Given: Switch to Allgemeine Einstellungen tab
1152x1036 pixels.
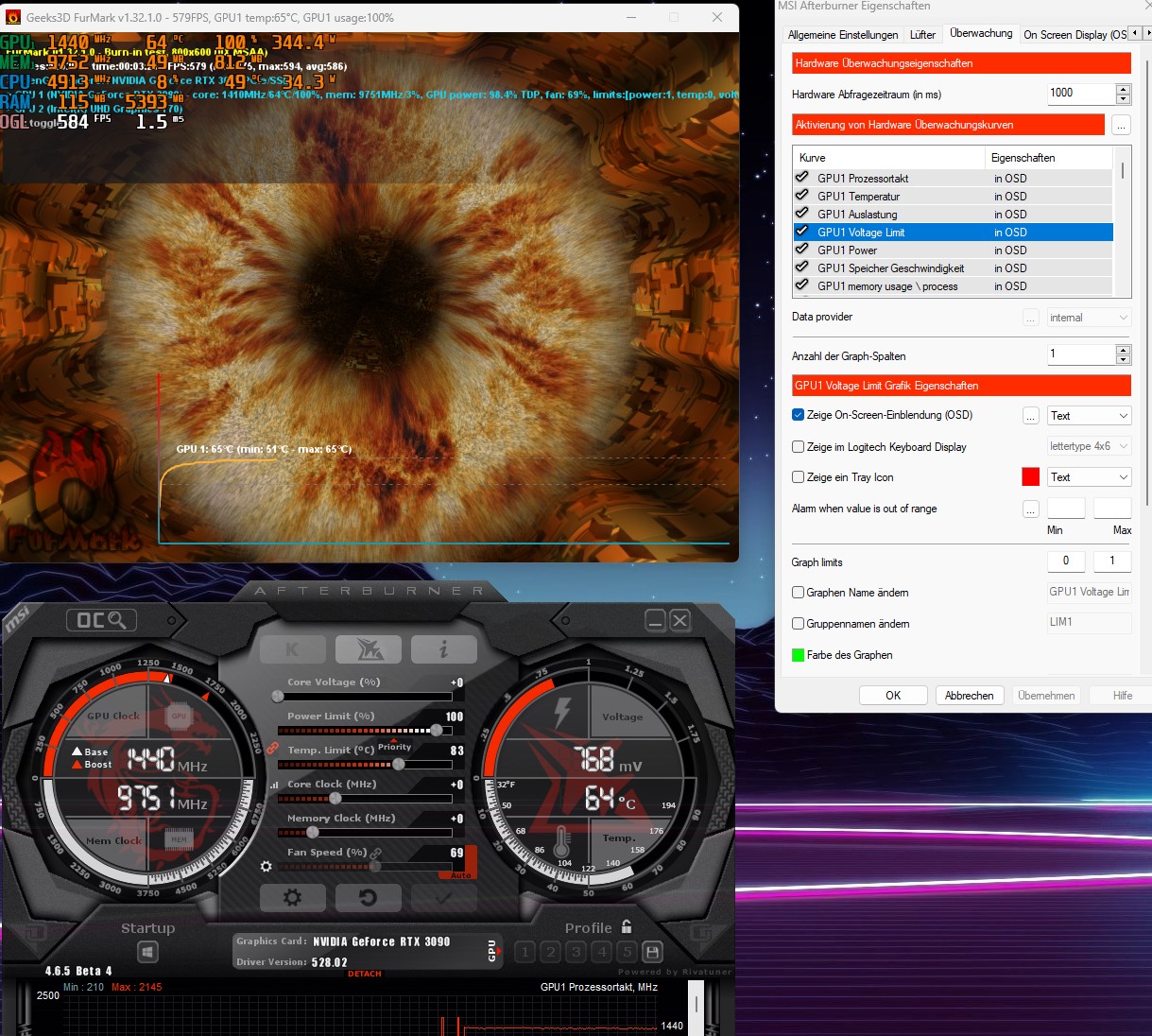Looking at the screenshot, I should [x=843, y=35].
